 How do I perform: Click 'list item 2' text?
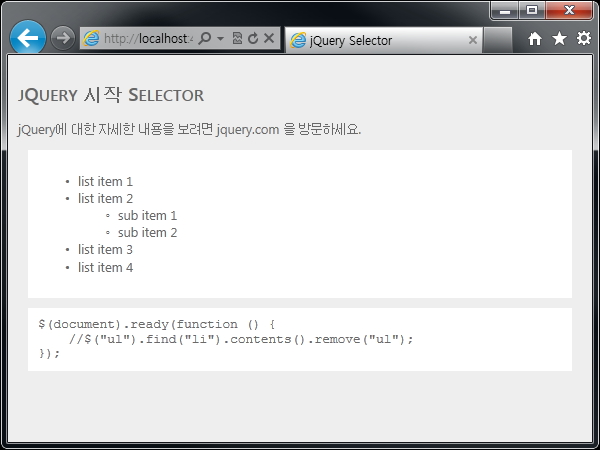pos(105,199)
